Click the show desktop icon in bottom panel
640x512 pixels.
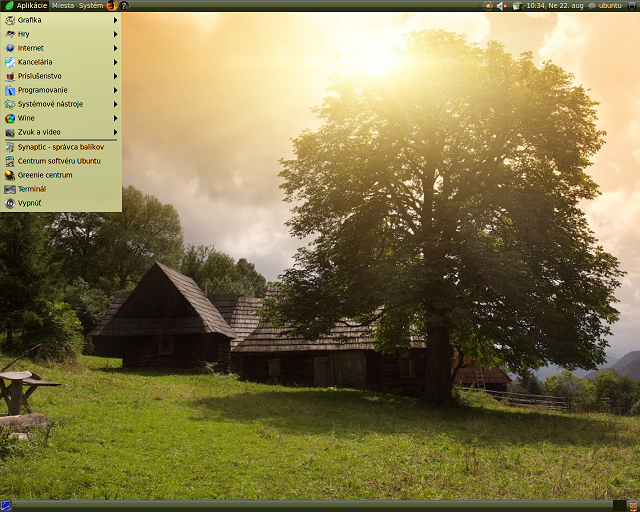[6, 506]
